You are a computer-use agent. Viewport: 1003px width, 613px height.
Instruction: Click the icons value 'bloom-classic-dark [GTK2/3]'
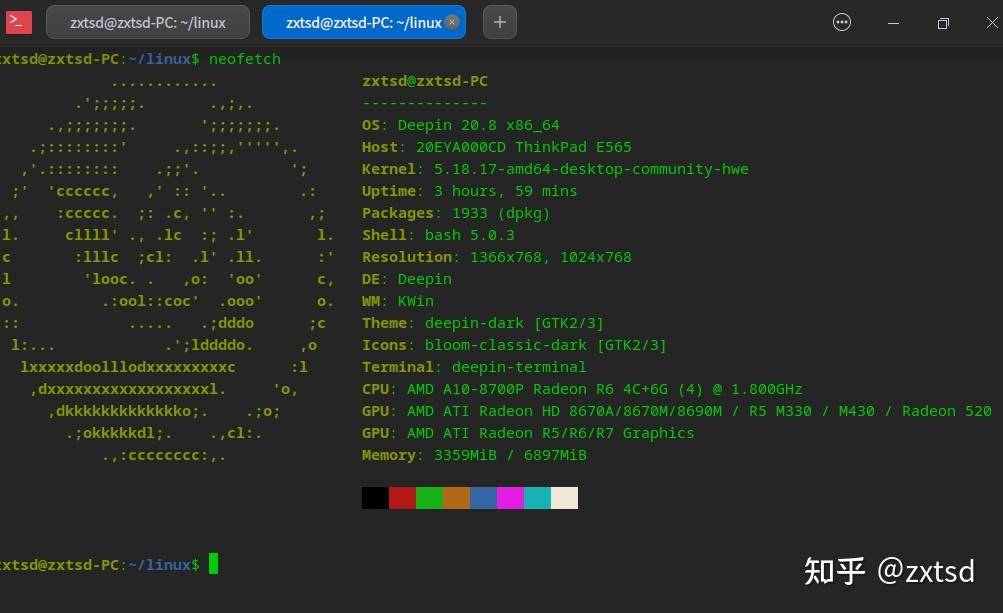546,345
